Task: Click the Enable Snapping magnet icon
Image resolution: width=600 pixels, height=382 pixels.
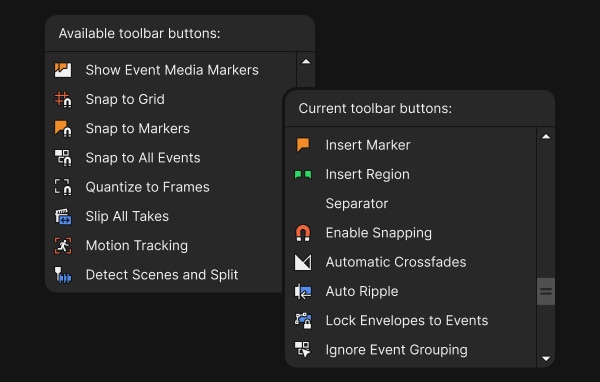Action: coord(303,233)
